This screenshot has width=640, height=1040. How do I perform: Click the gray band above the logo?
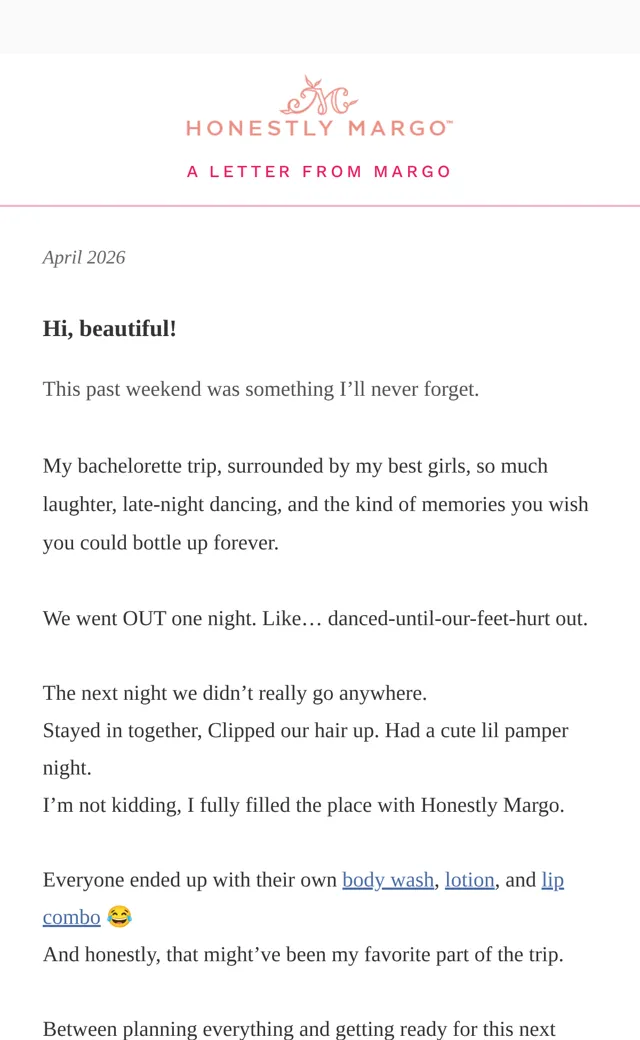[320, 27]
